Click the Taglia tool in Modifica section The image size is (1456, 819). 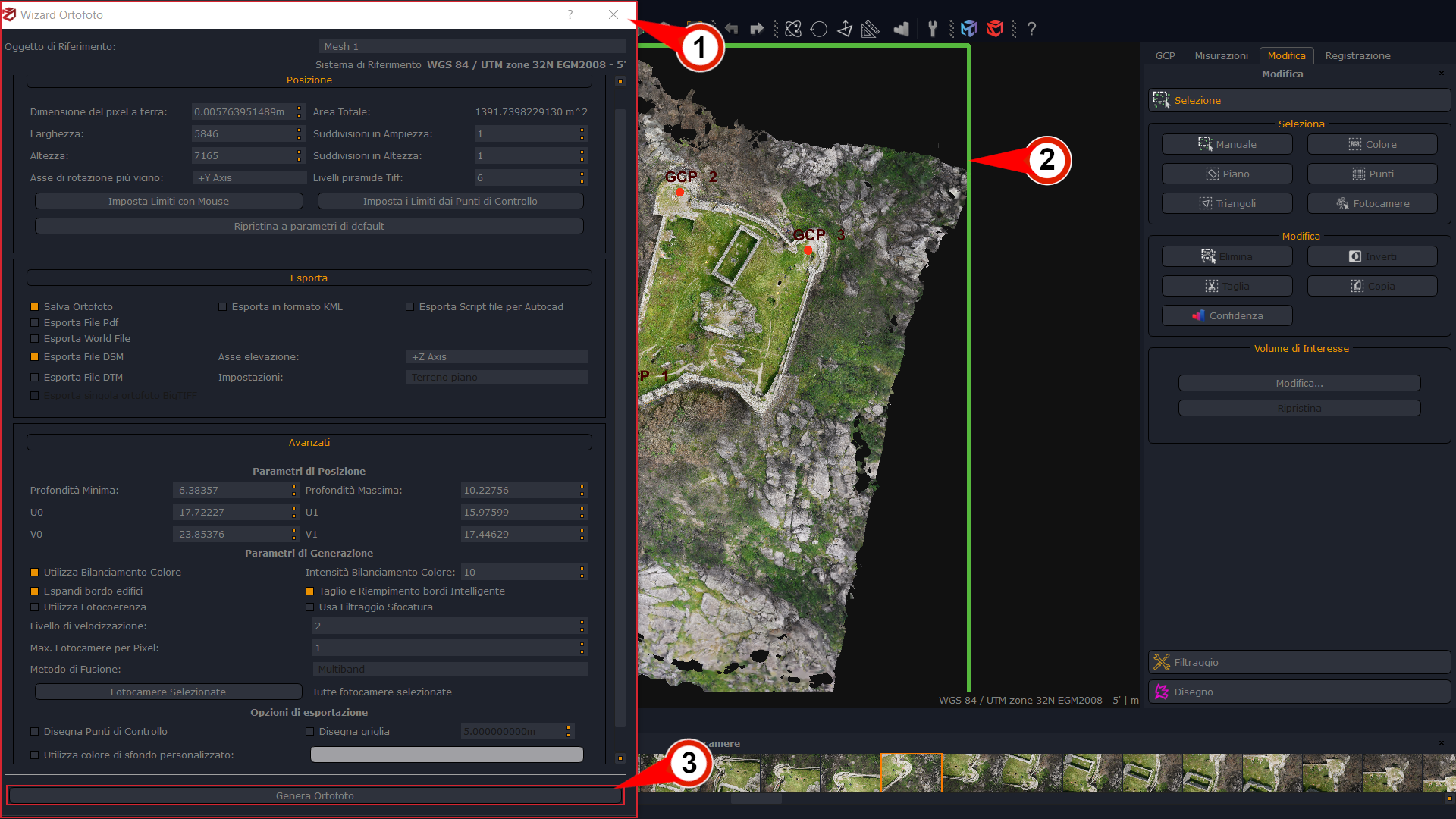(x=1226, y=286)
